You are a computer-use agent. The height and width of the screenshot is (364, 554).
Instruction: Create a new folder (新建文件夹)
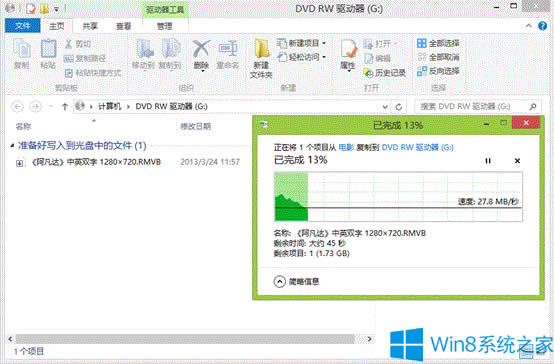tap(261, 58)
